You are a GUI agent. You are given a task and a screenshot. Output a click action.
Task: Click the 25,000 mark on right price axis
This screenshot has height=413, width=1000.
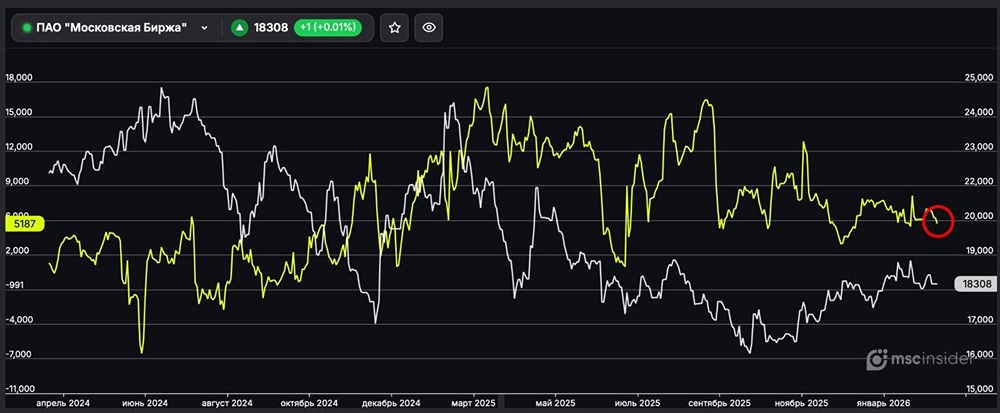click(x=977, y=78)
